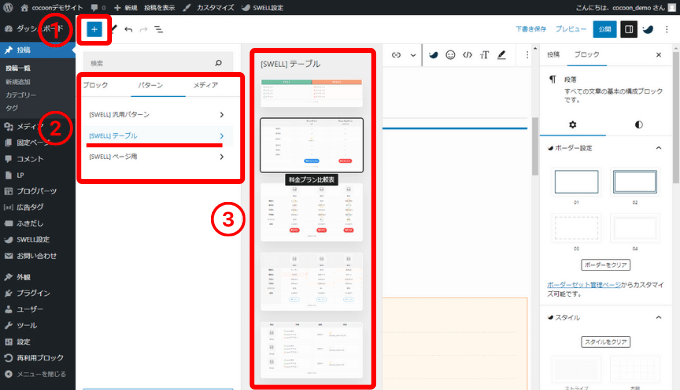Focus the block search input field
This screenshot has width=680, height=390.
coord(158,63)
